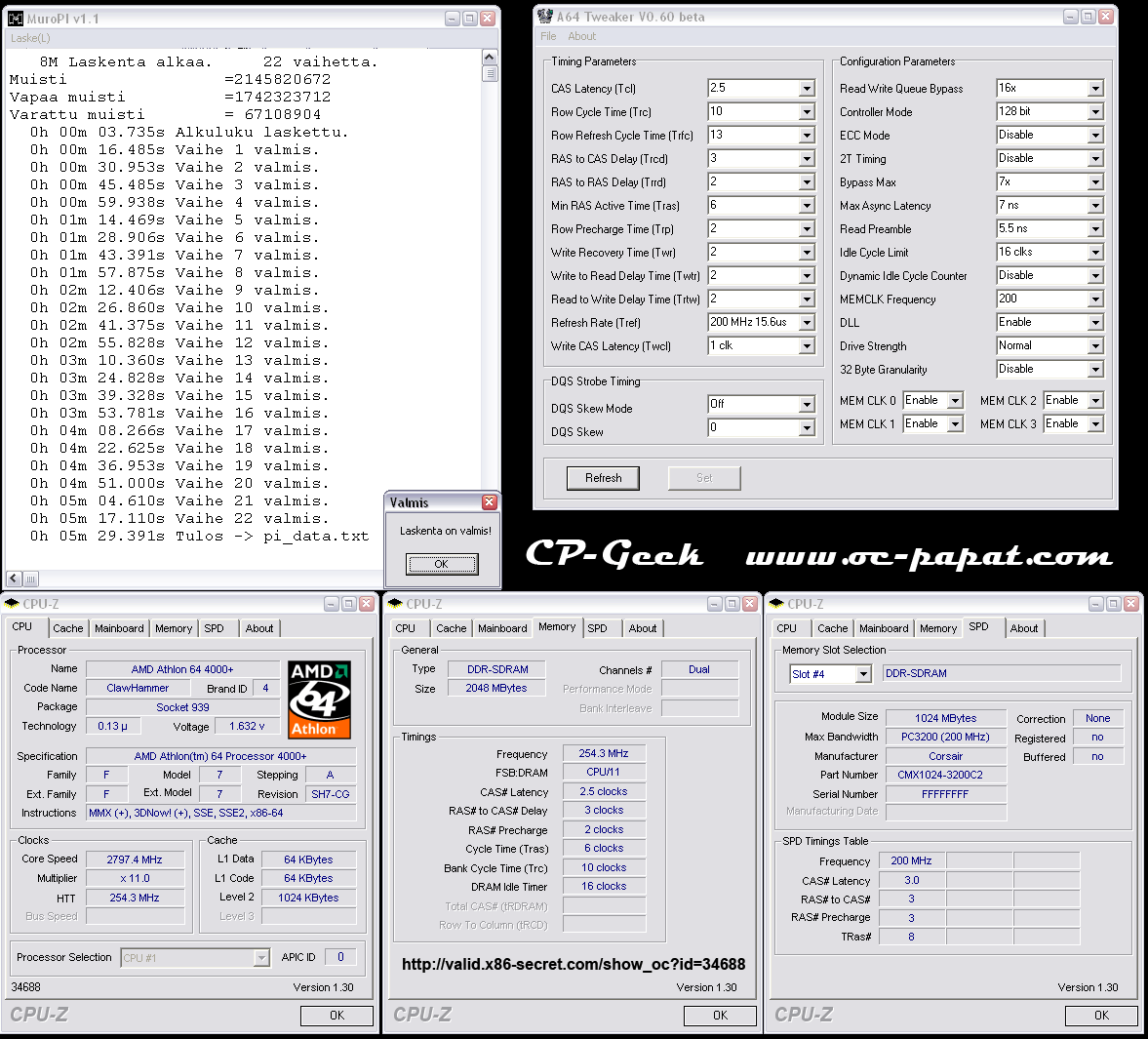Click the Voltage 1.632 v field

247,727
